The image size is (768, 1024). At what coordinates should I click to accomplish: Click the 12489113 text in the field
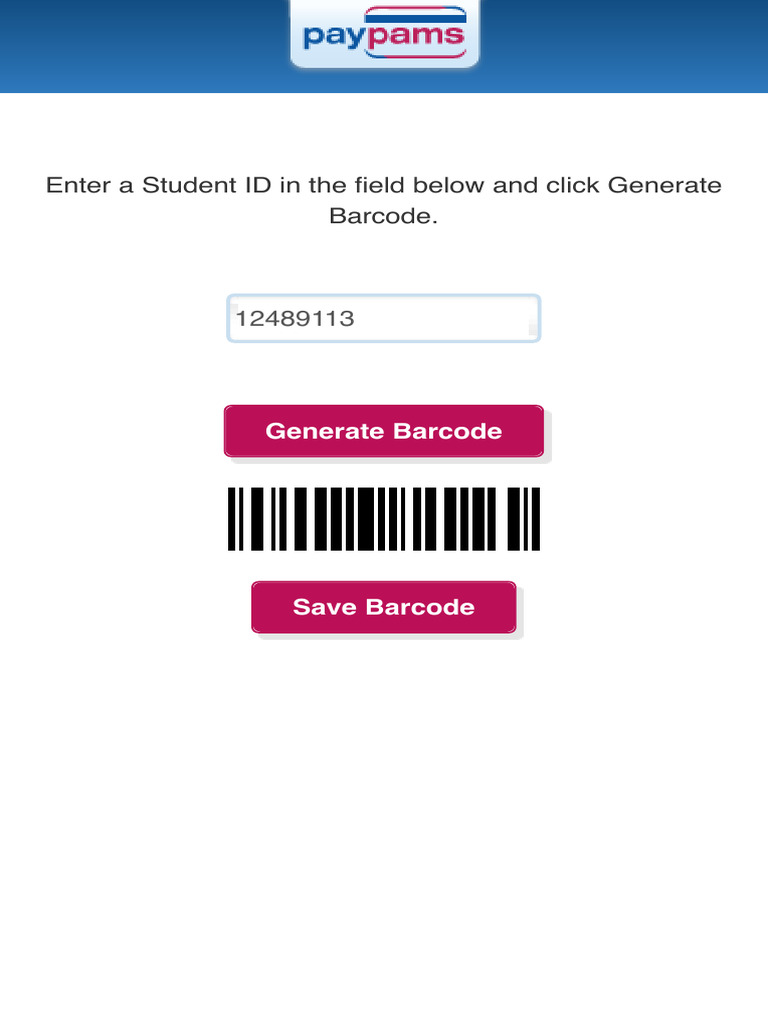[295, 319]
